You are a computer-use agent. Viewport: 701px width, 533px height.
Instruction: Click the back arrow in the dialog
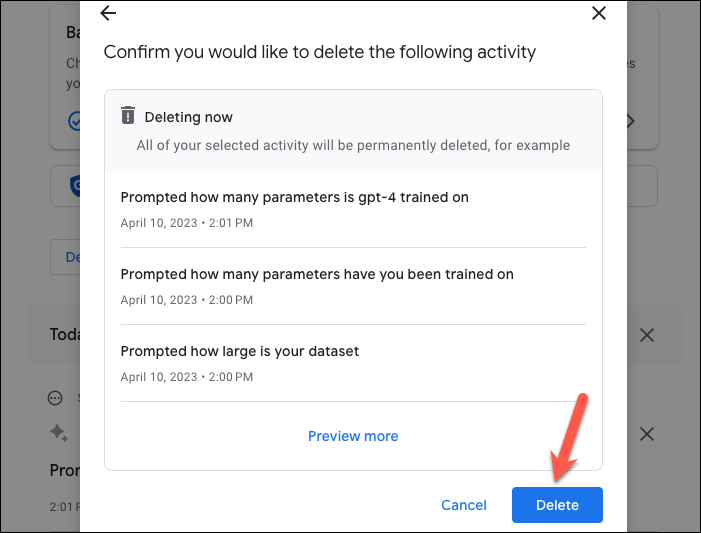[x=108, y=13]
